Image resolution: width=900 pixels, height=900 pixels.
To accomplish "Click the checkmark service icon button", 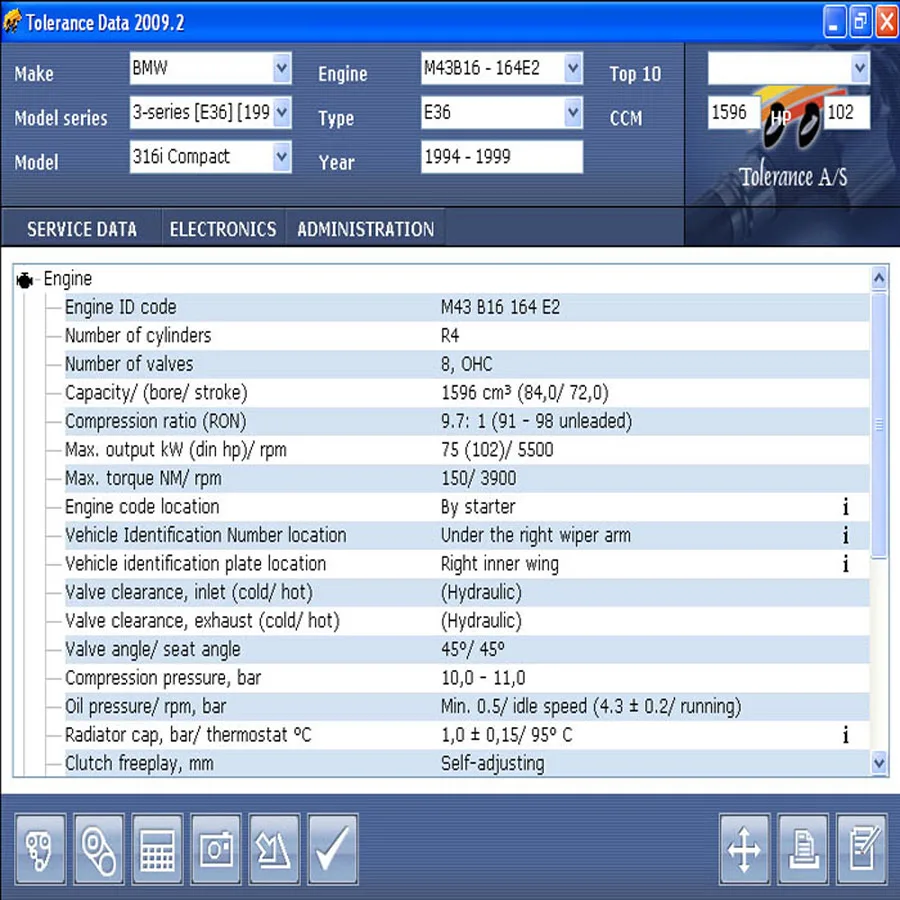I will pos(333,849).
